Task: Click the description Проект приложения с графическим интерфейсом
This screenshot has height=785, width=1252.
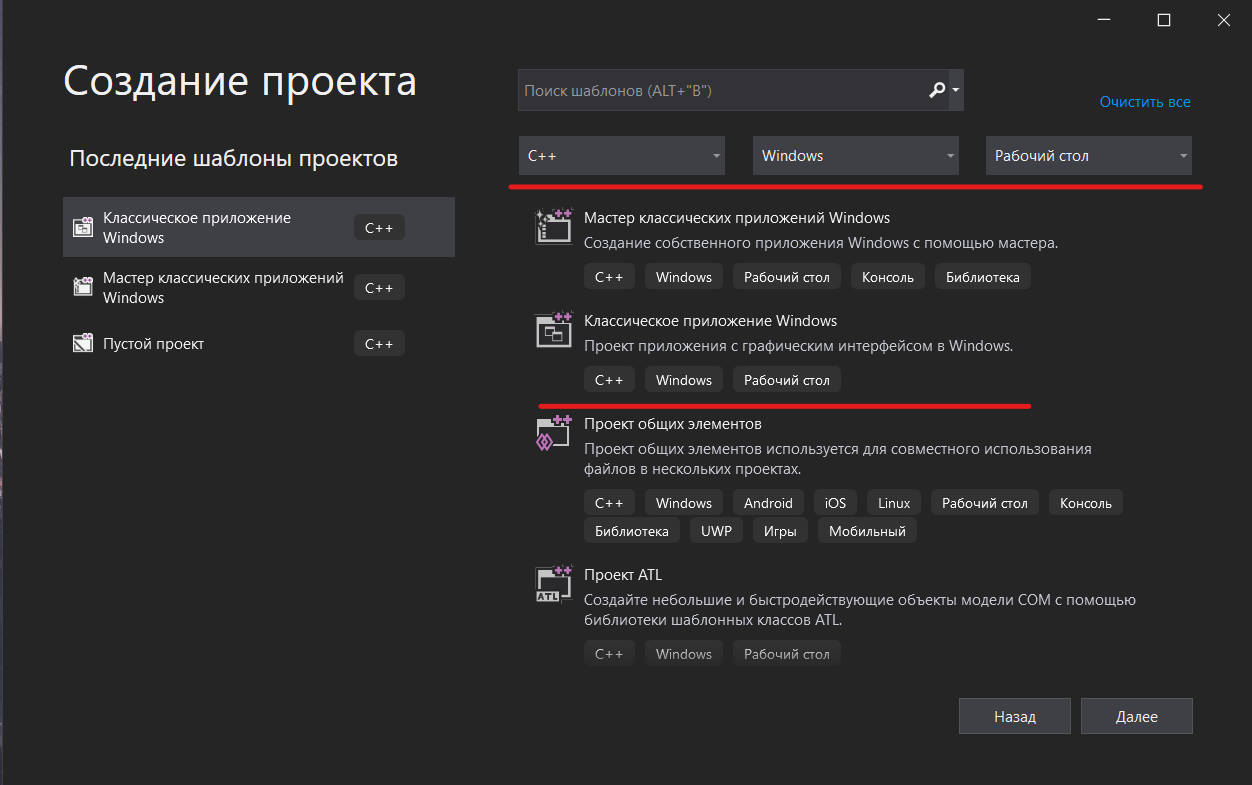Action: coord(799,346)
